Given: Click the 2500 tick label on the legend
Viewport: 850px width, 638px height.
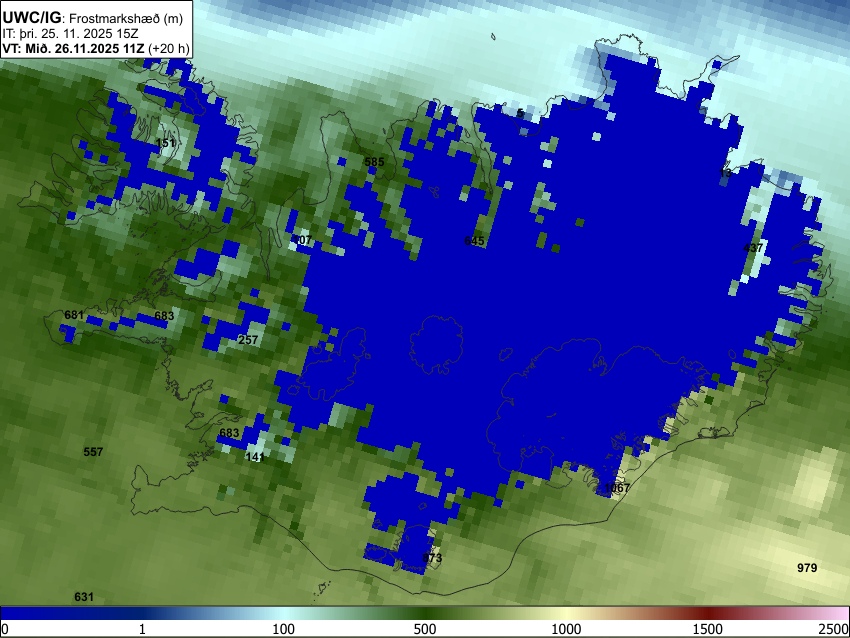Looking at the screenshot, I should pyautogui.click(x=835, y=629).
